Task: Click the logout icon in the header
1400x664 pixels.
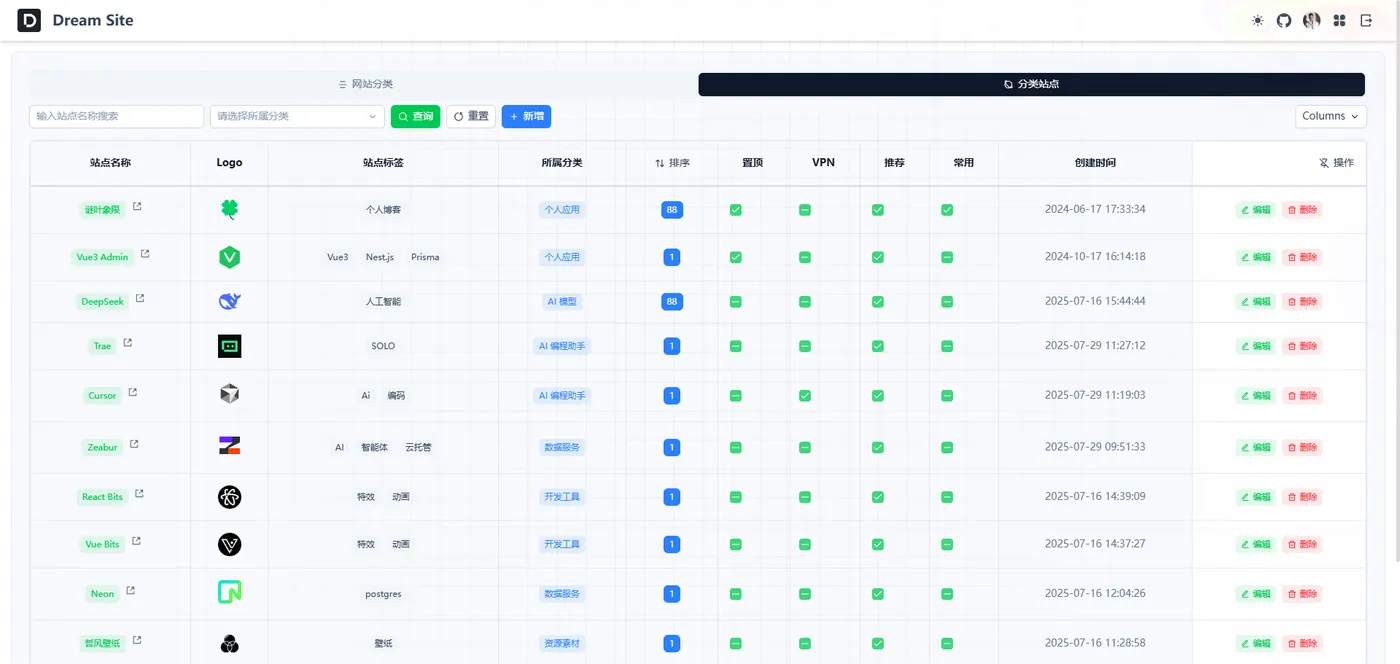Action: pyautogui.click(x=1366, y=20)
